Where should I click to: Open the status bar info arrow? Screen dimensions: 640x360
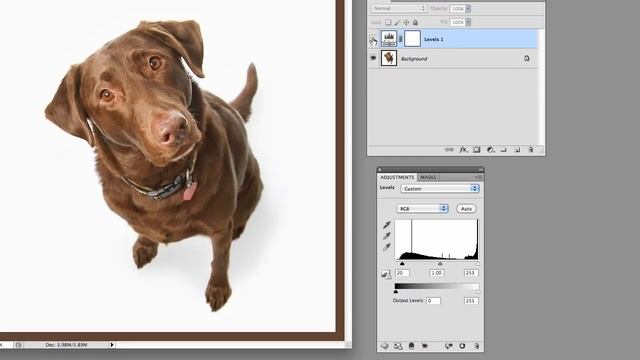pyautogui.click(x=112, y=345)
